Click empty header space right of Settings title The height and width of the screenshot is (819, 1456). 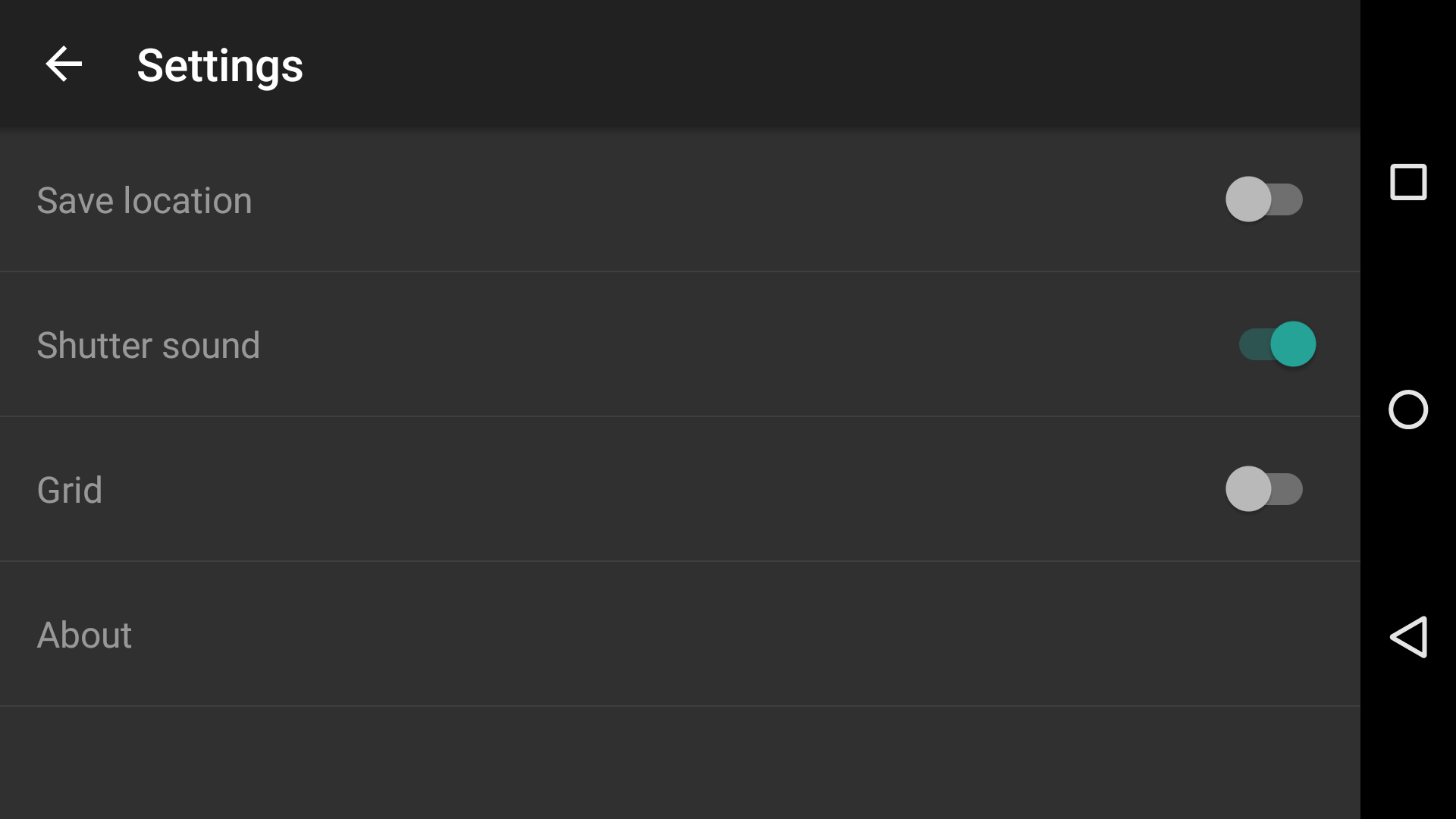[834, 64]
